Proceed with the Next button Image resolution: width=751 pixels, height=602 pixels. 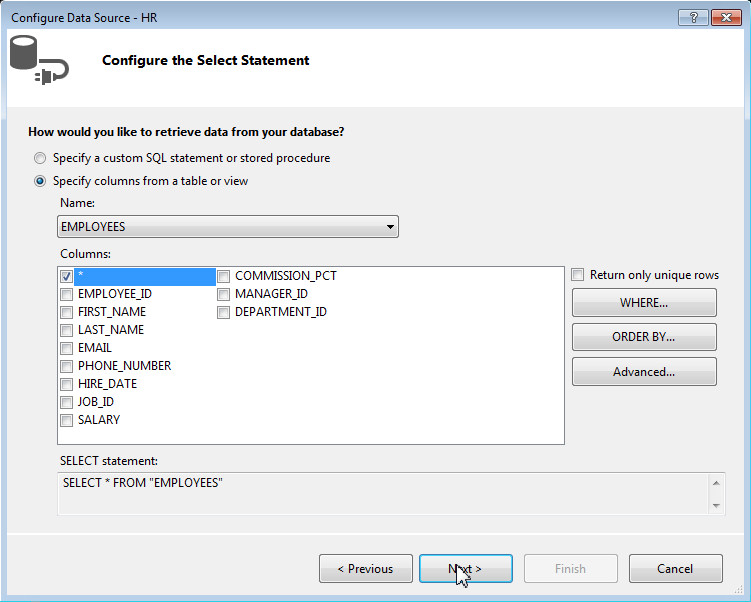pos(465,569)
